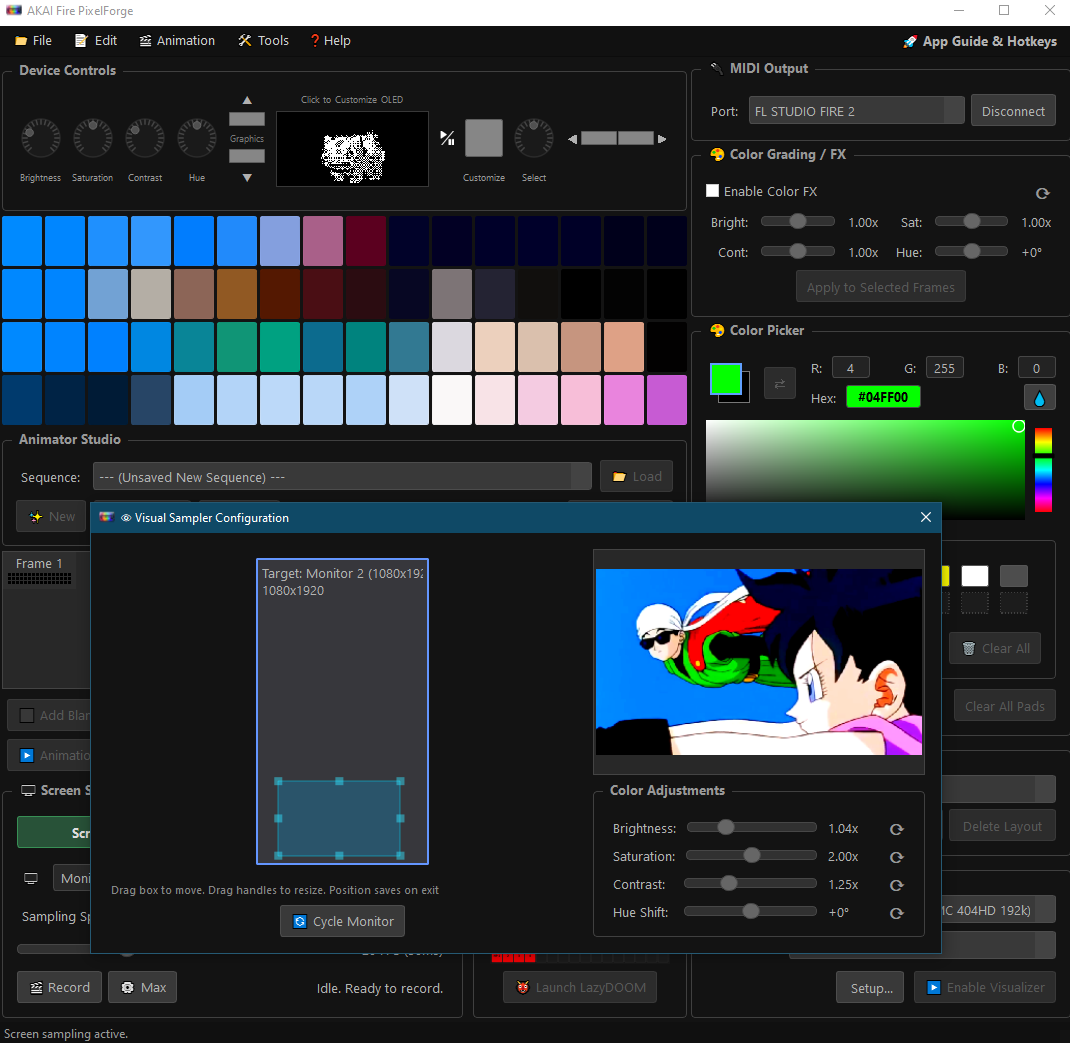1070x1043 pixels.
Task: Toggle the Add Blank checkbox
Action: pyautogui.click(x=27, y=715)
